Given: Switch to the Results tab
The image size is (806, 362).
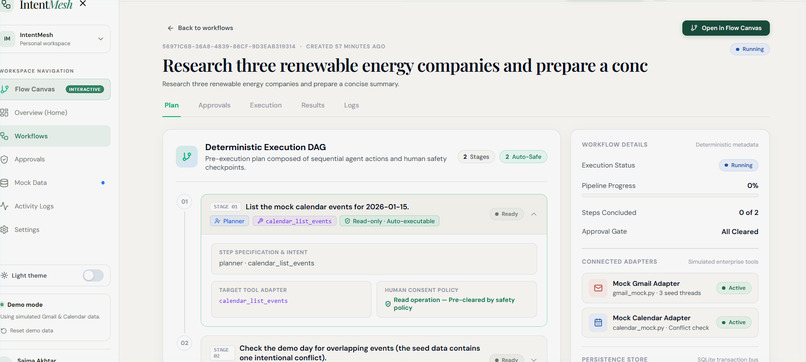Looking at the screenshot, I should click(x=313, y=105).
